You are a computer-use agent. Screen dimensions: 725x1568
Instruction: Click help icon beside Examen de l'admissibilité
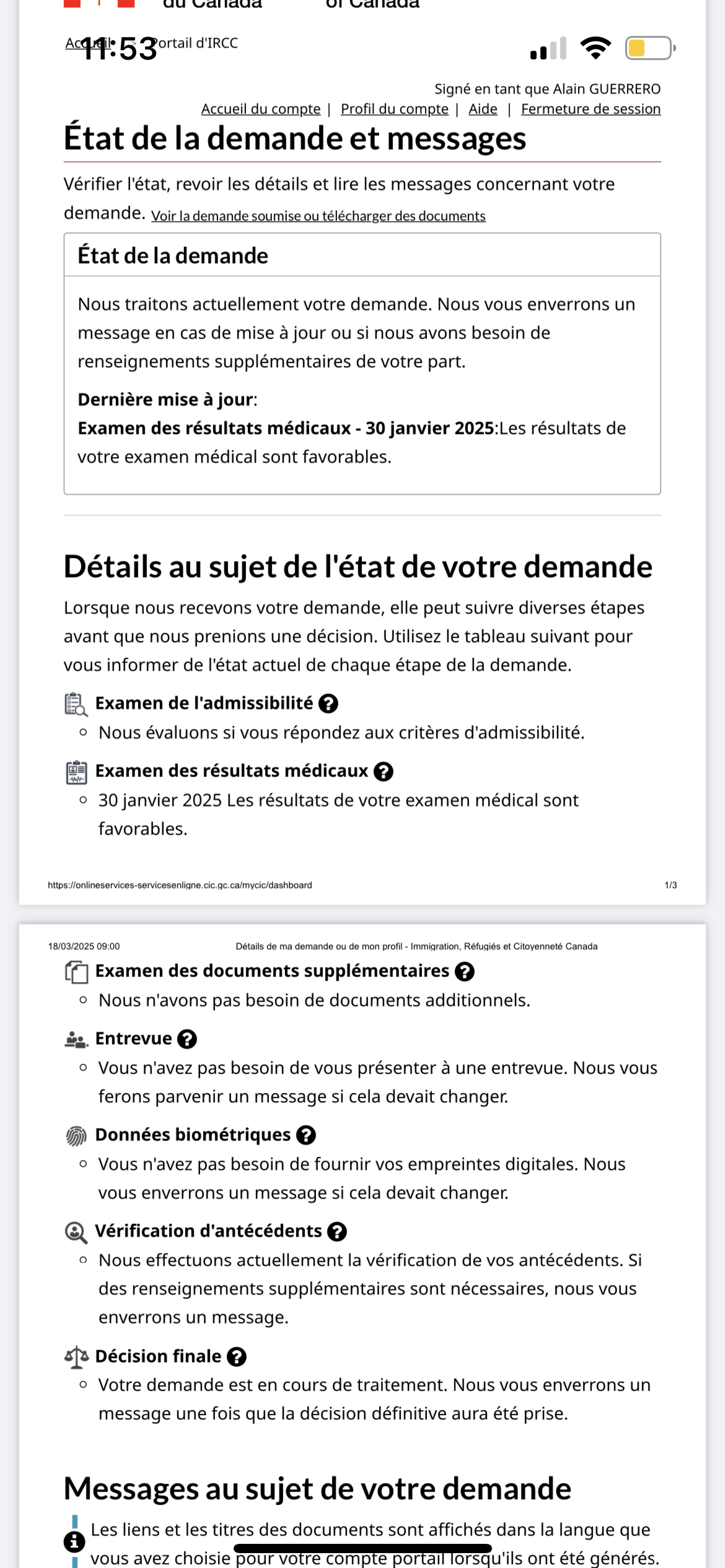point(328,703)
